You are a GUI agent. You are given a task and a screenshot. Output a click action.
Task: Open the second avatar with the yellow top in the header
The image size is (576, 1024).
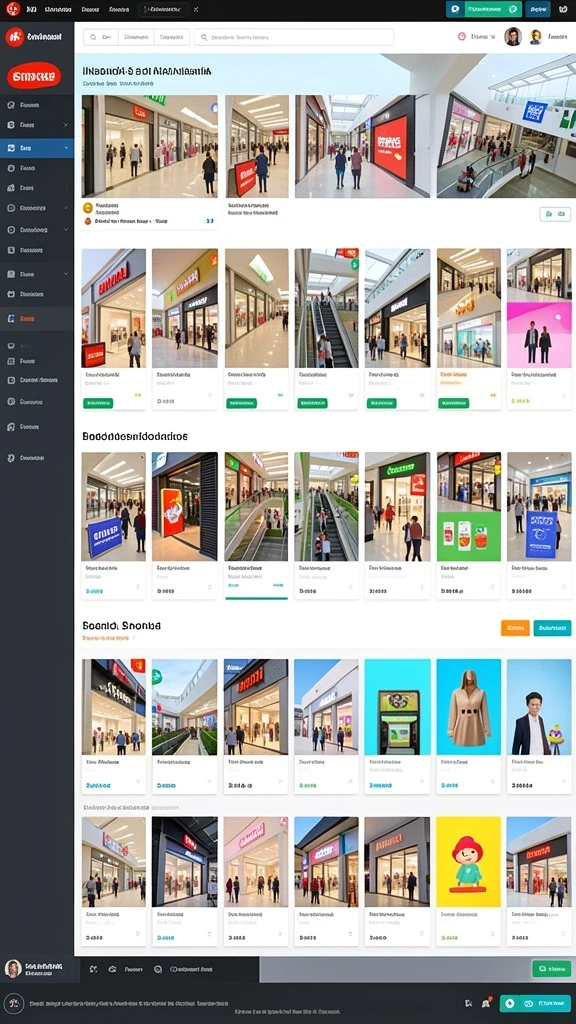536,37
